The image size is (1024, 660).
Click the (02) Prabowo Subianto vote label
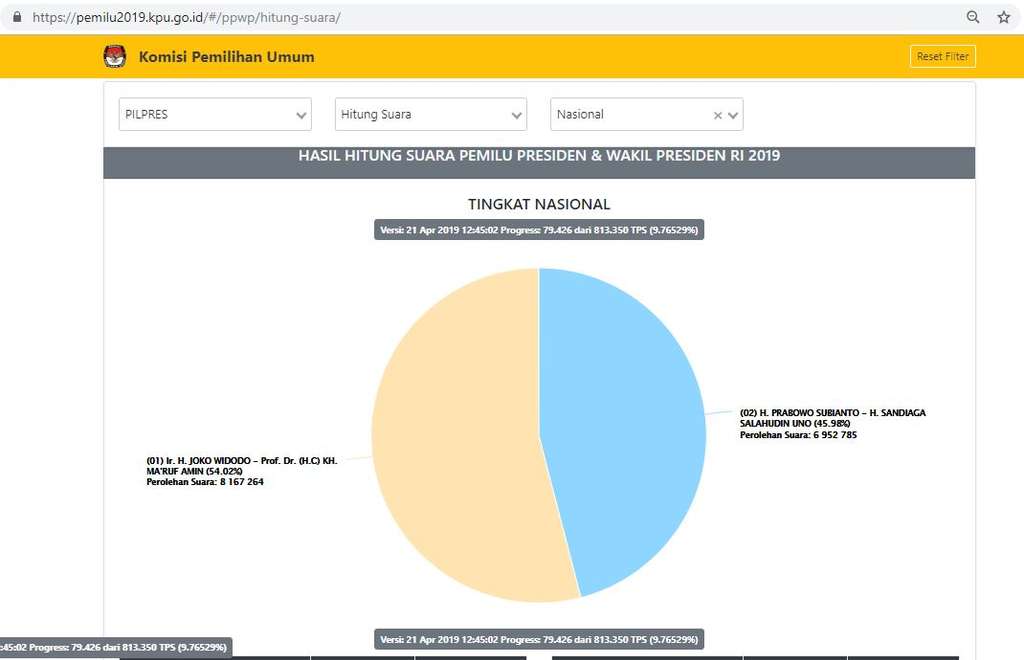[832, 423]
